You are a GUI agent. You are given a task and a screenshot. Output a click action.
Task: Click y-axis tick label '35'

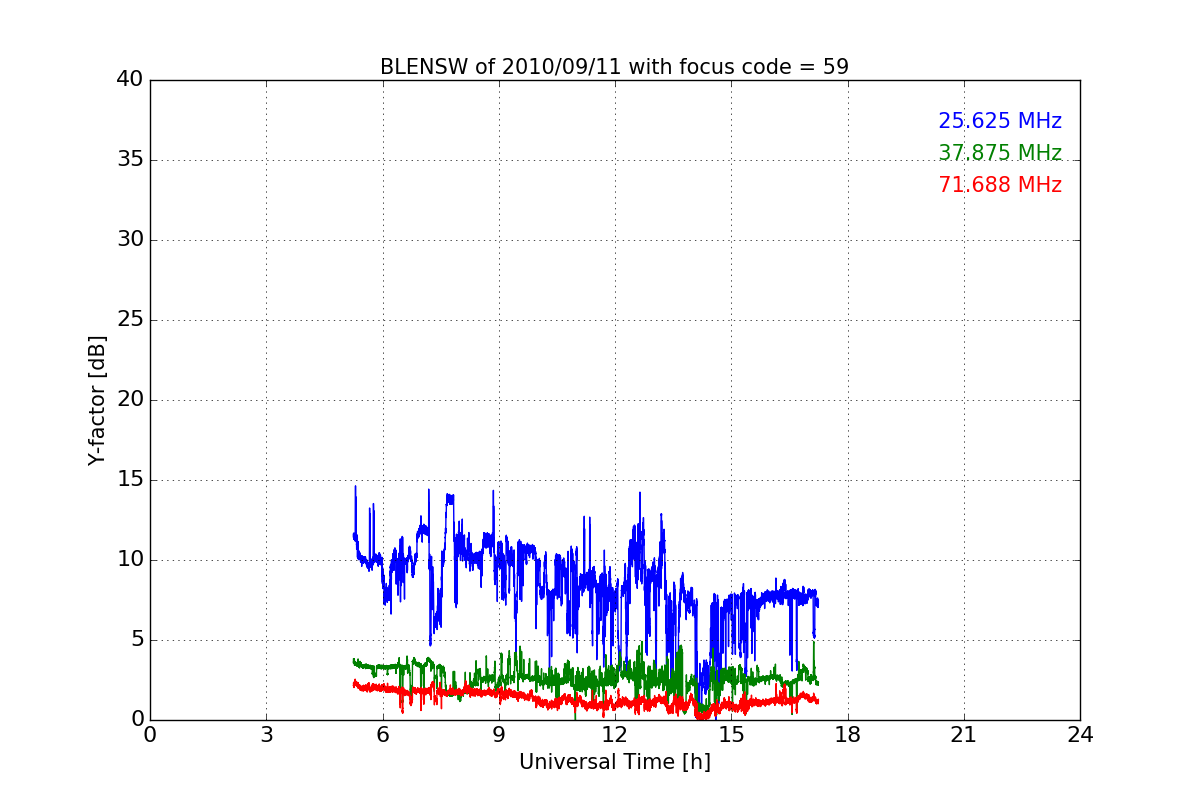point(130,160)
